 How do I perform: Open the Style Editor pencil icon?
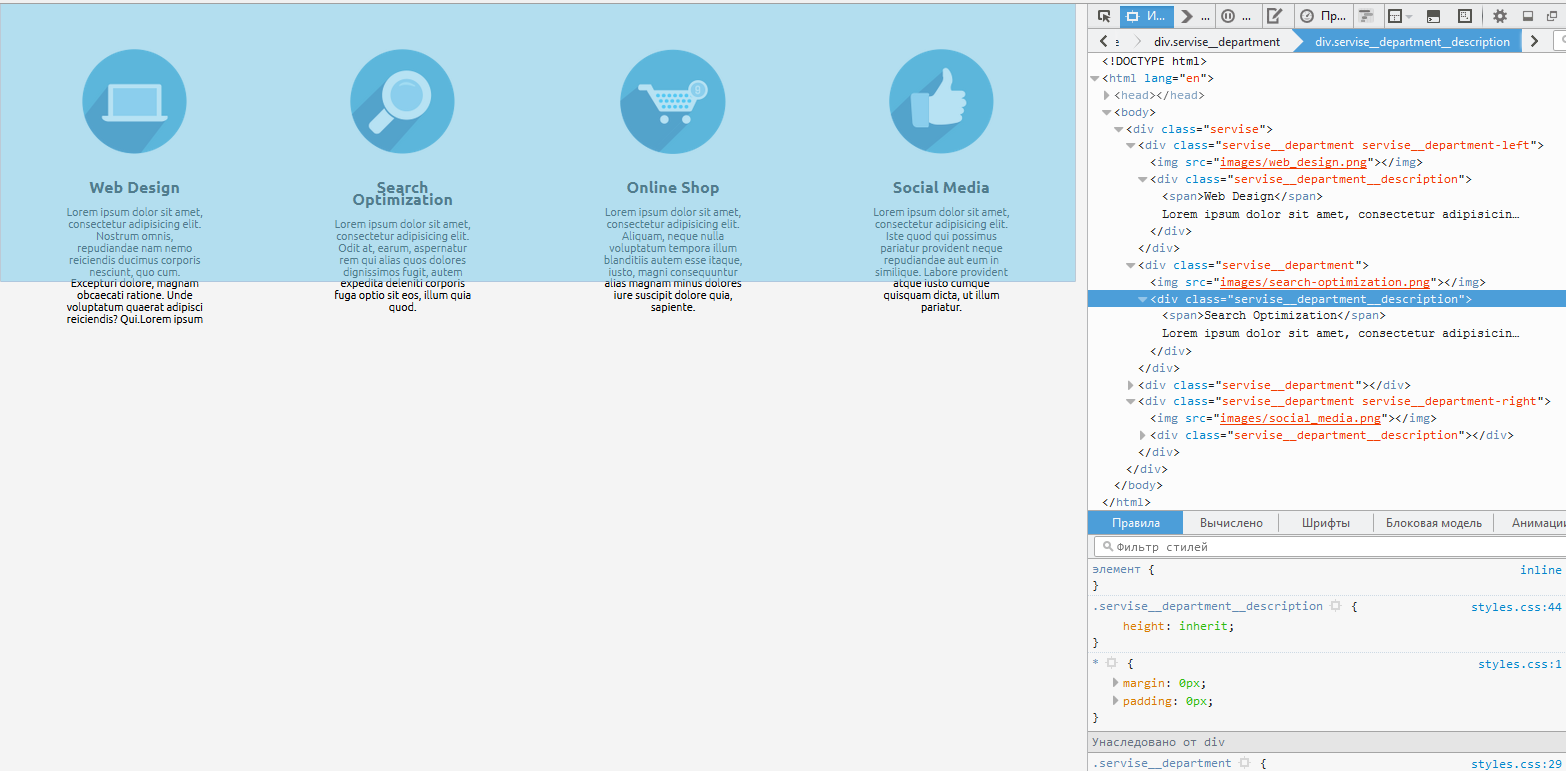tap(1274, 16)
